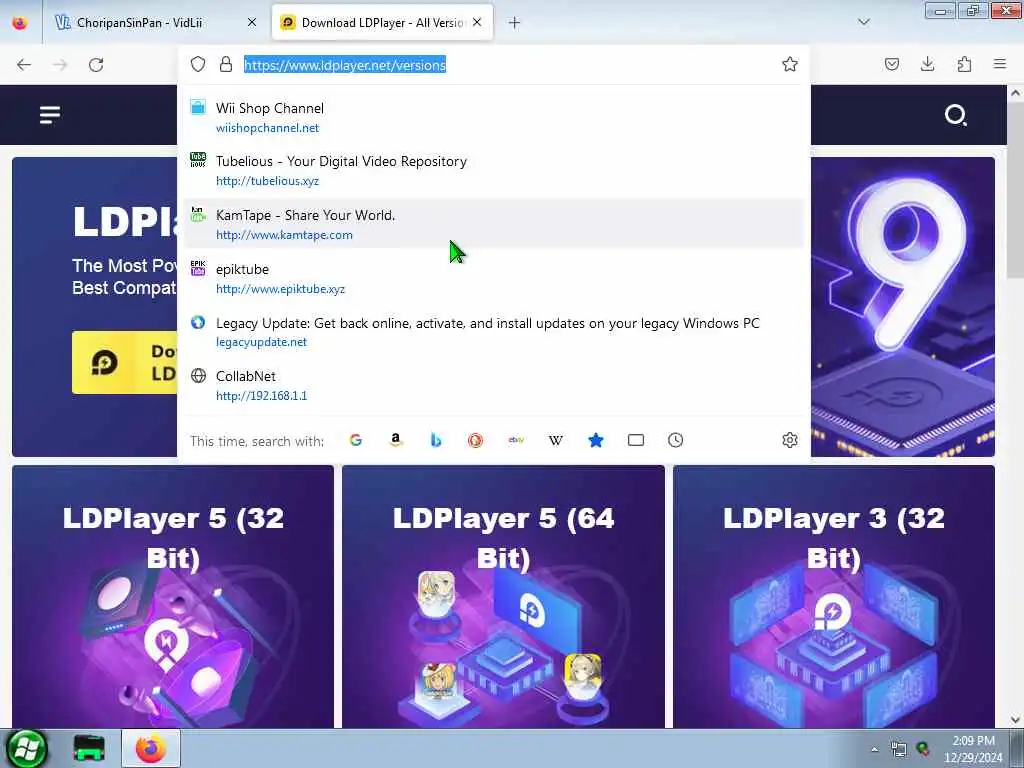Viewport: 1024px width, 768px height.
Task: Show hidden system tray icons arrow
Action: pyautogui.click(x=874, y=750)
